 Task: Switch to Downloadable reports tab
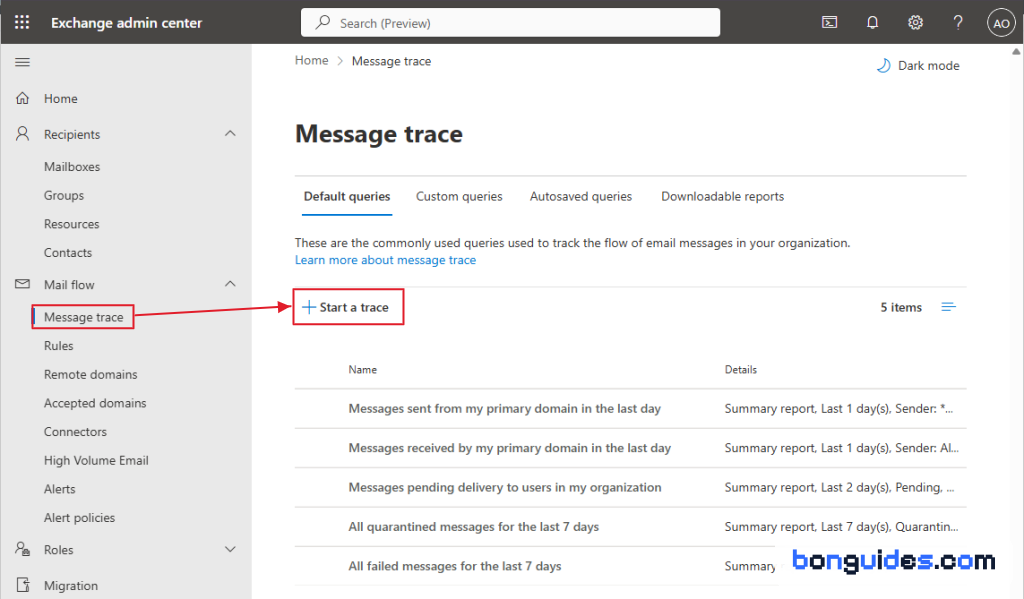pyautogui.click(x=722, y=197)
